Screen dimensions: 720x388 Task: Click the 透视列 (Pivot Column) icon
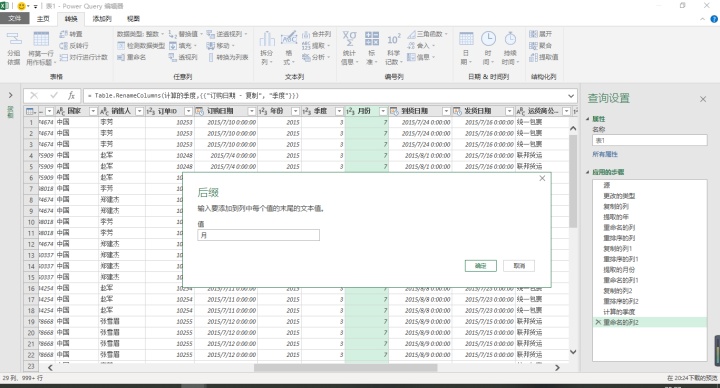pyautogui.click(x=173, y=57)
